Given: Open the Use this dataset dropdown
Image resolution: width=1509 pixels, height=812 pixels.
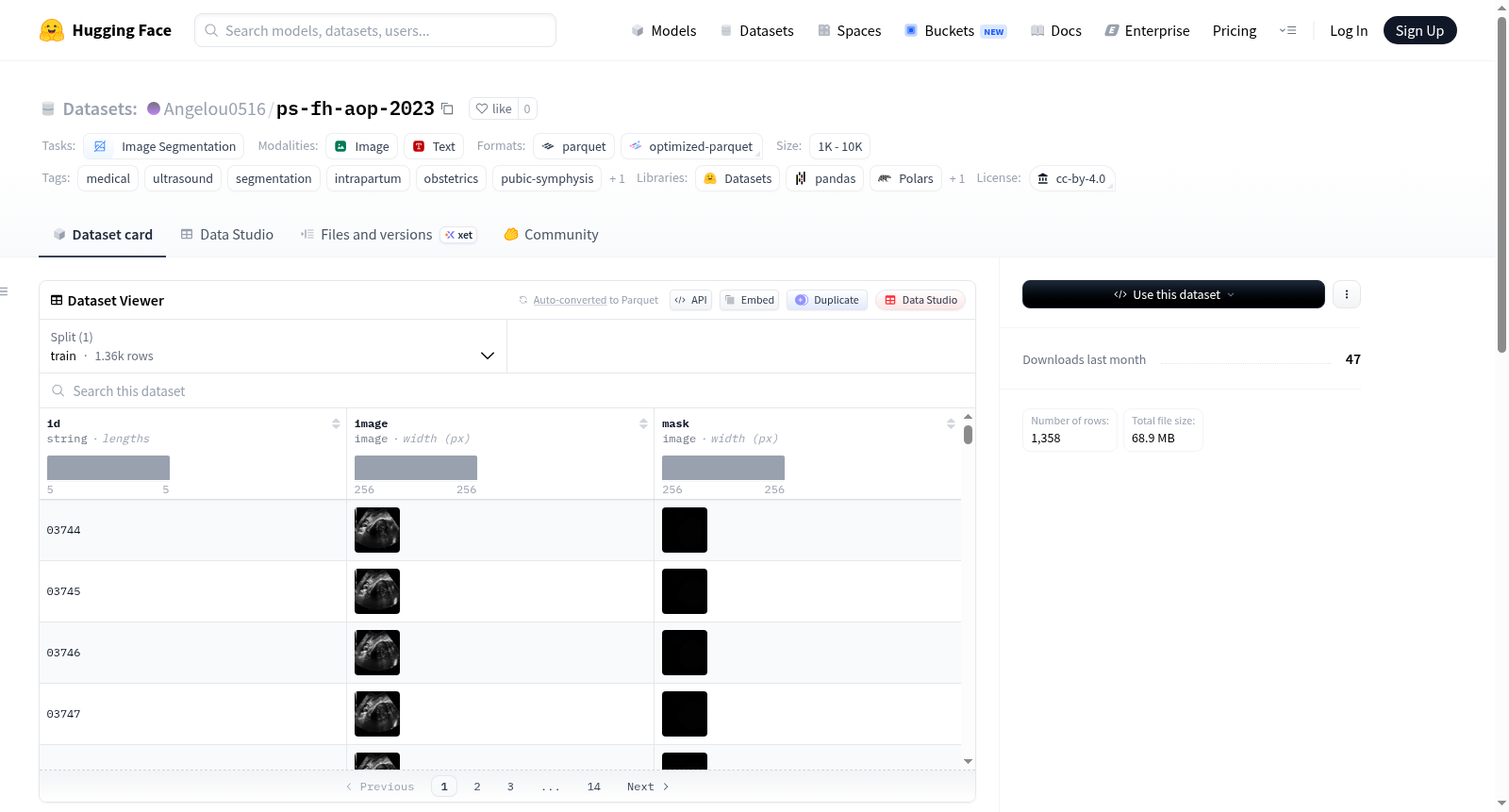Looking at the screenshot, I should coord(1173,294).
